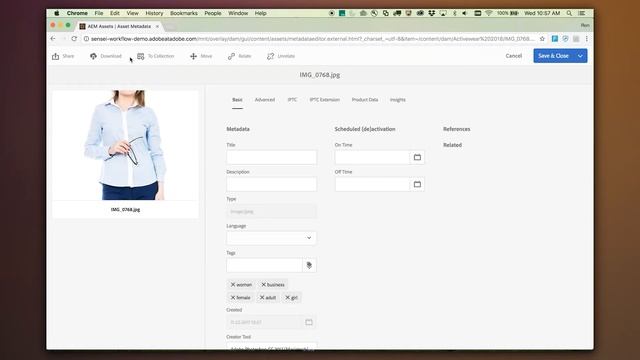The image size is (640, 360).
Task: Open the Language dropdown
Action: click(x=271, y=238)
